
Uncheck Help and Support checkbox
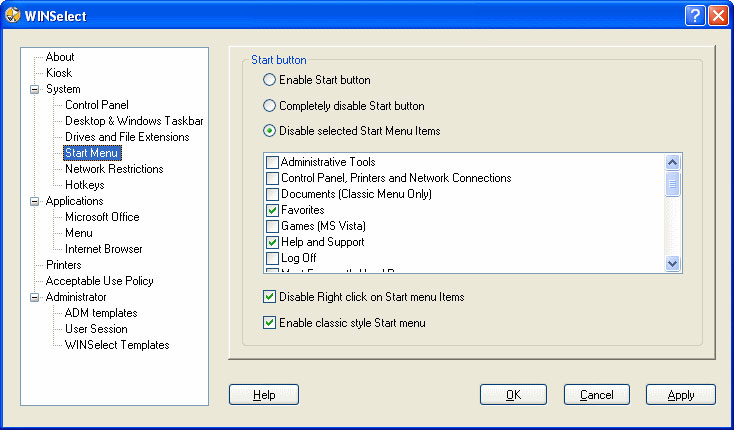point(272,242)
